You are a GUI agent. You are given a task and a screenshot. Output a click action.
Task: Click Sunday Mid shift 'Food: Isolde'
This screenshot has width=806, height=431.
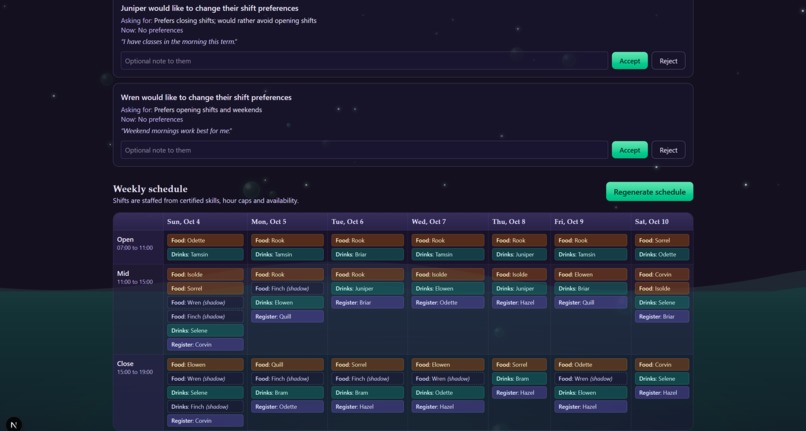pyautogui.click(x=205, y=275)
